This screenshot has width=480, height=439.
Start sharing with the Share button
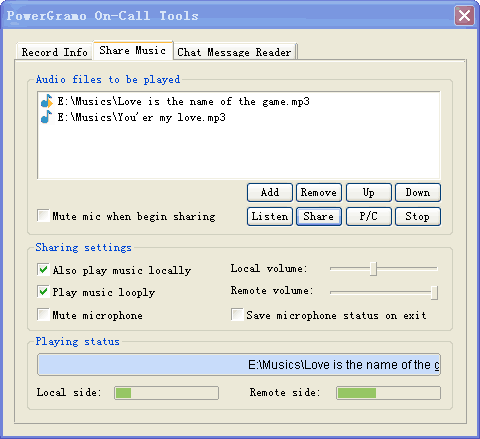[x=319, y=216]
